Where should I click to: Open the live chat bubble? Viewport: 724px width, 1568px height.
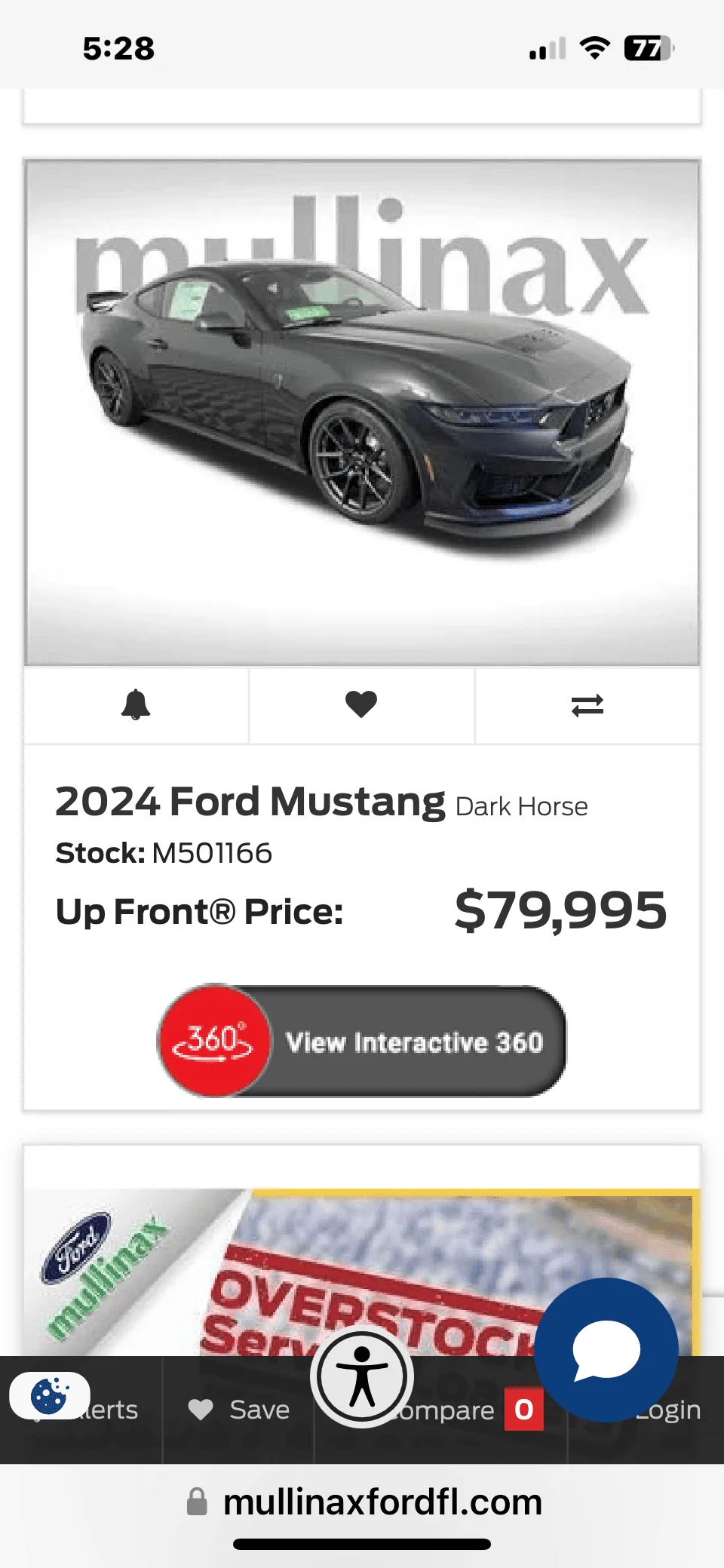(606, 1349)
